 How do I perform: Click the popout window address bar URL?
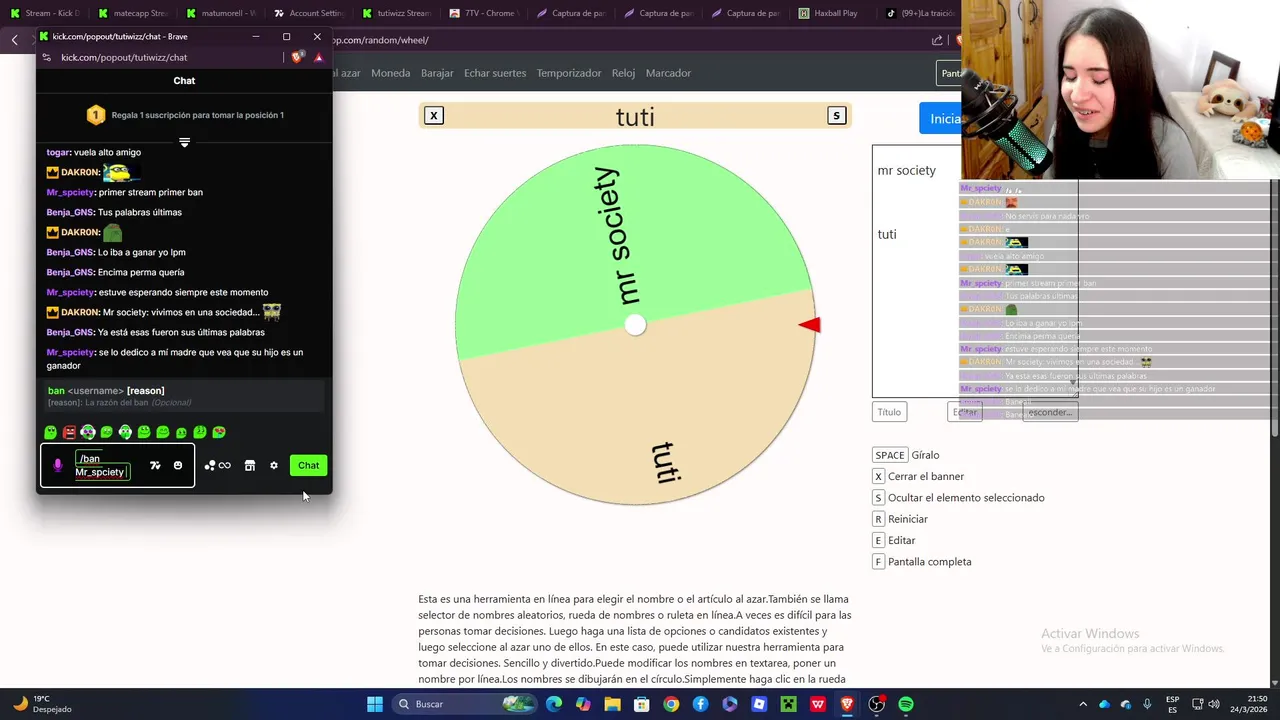tap(124, 57)
